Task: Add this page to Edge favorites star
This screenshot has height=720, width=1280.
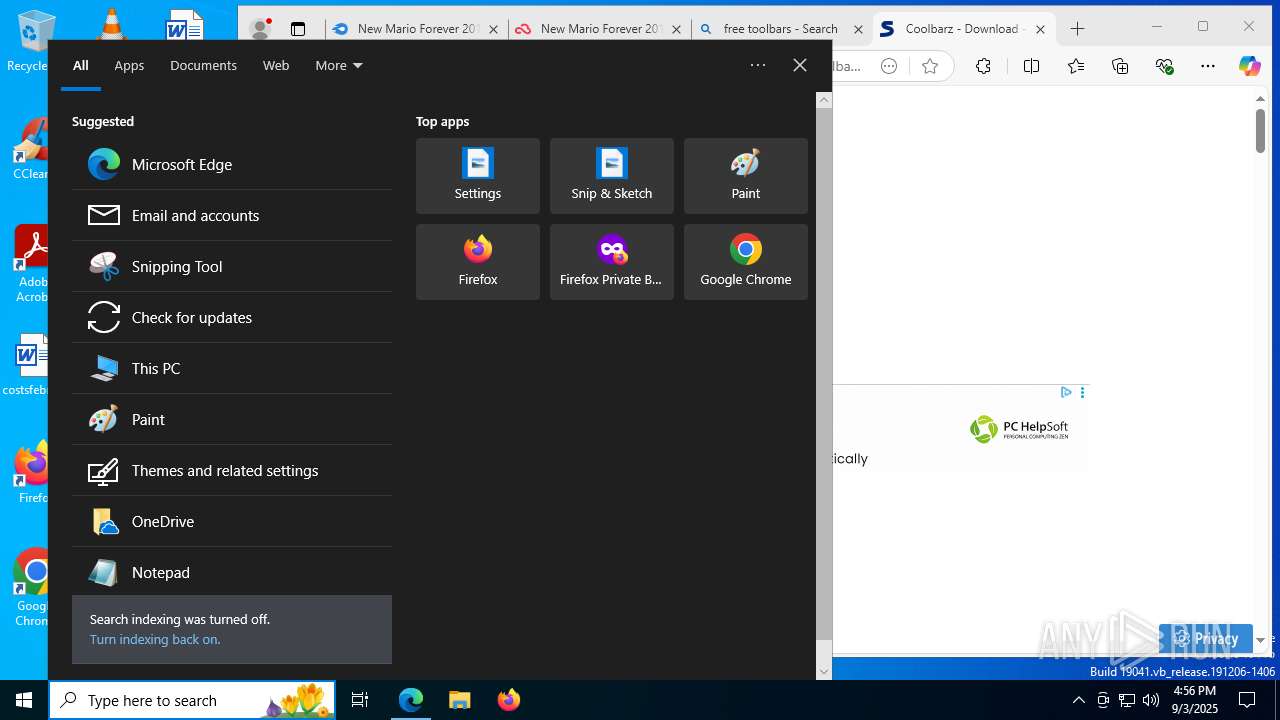Action: [930, 66]
